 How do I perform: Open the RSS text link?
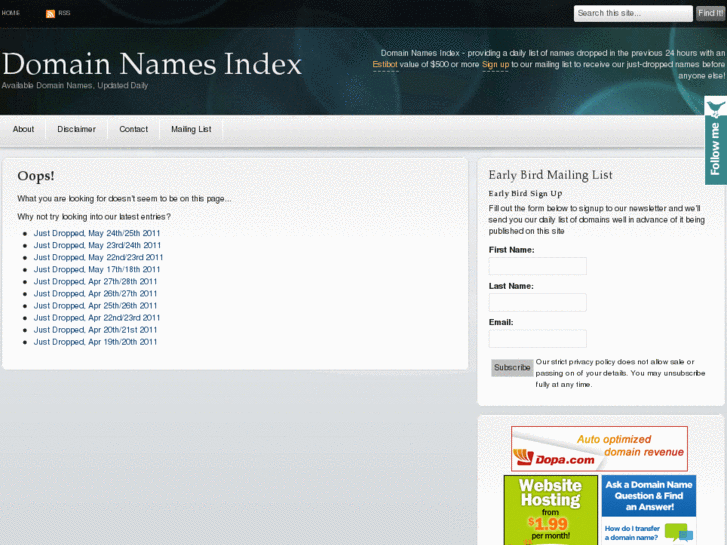click(x=64, y=13)
